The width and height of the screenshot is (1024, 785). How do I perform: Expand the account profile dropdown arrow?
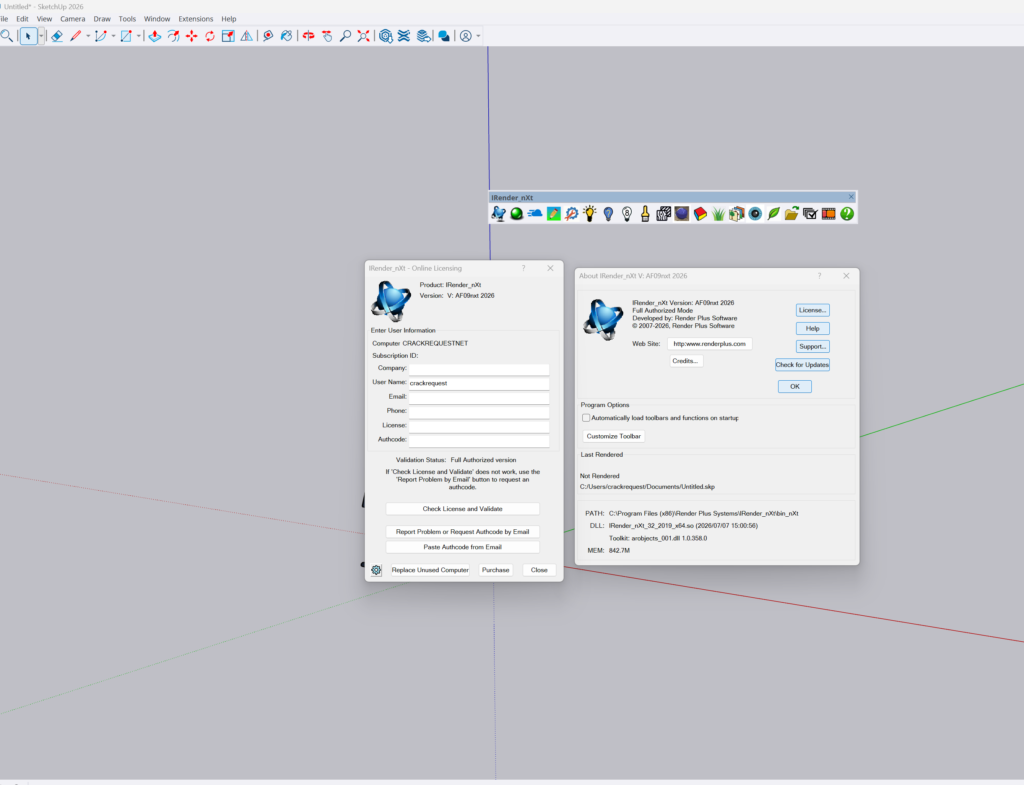click(x=478, y=36)
